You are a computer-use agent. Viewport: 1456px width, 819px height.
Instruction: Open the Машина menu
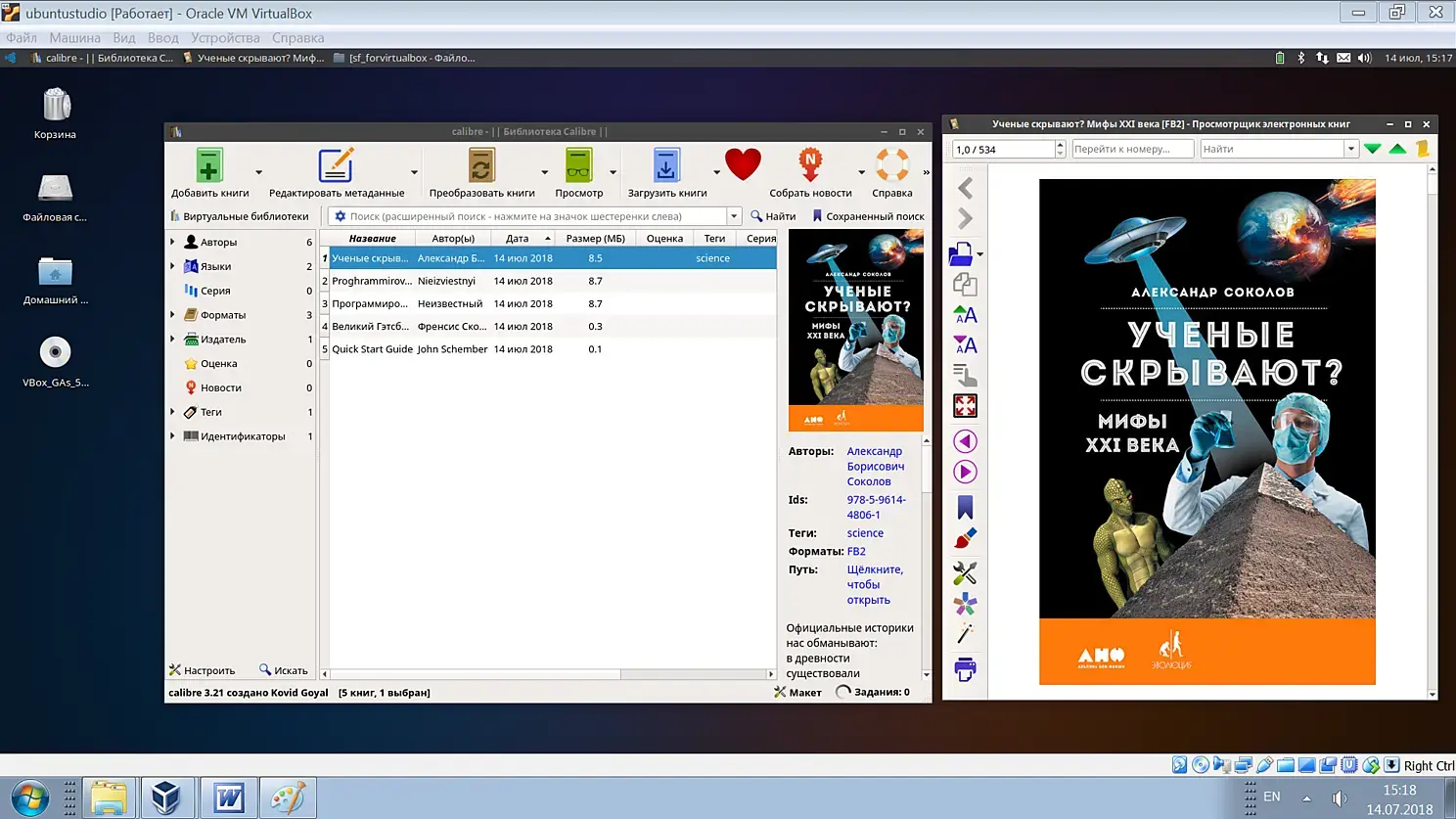click(x=74, y=38)
